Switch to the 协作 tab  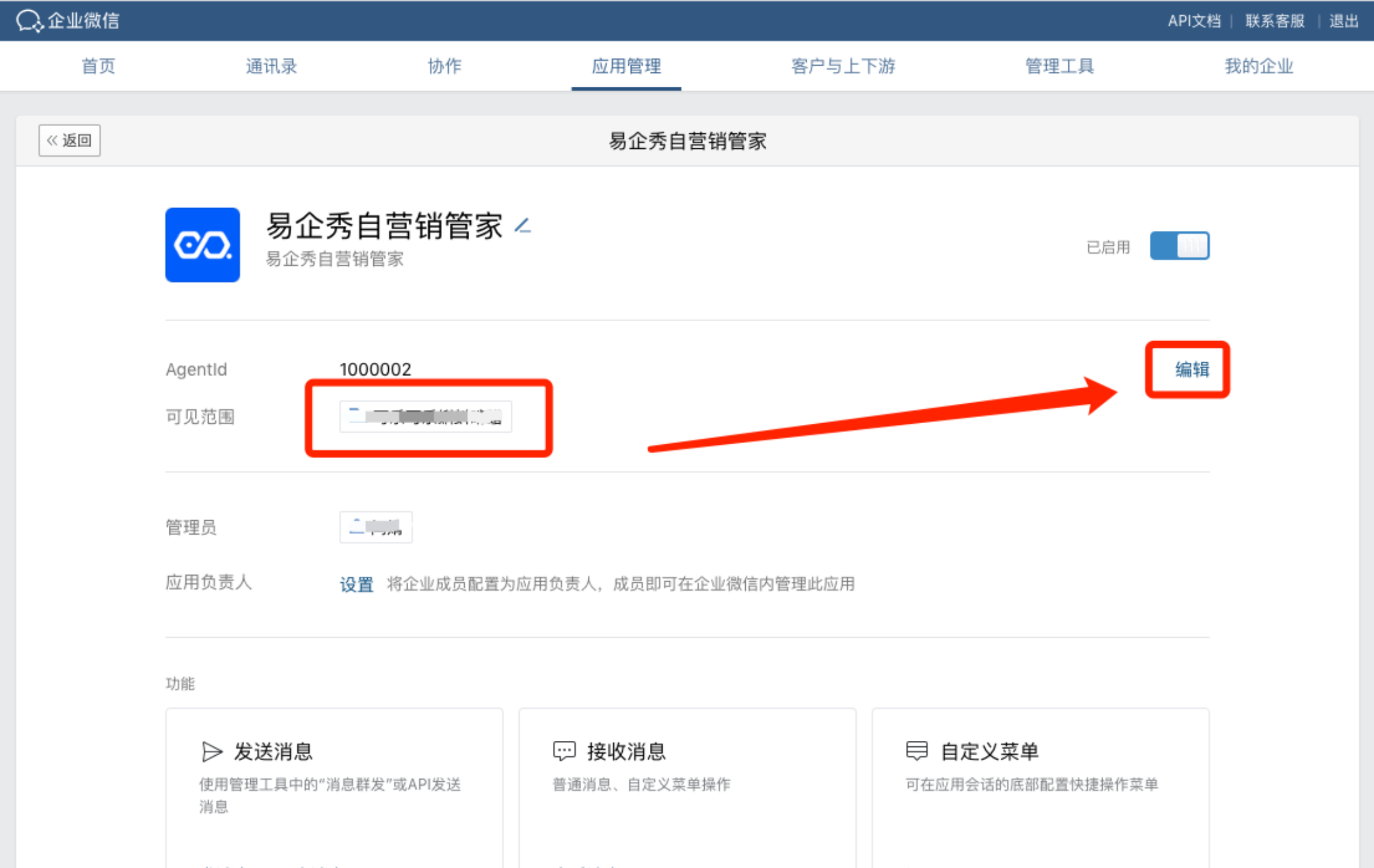pyautogui.click(x=444, y=66)
